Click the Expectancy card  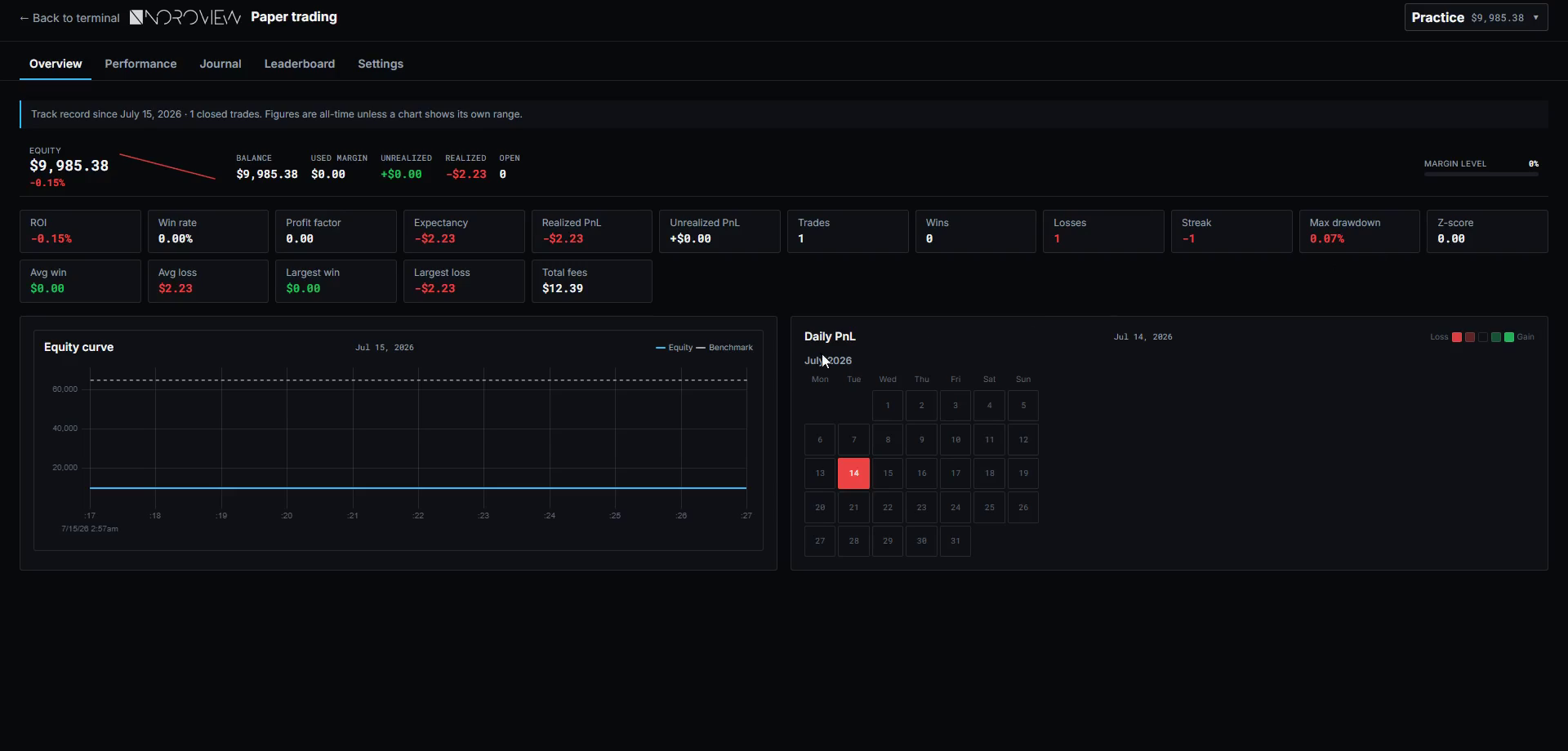click(464, 231)
